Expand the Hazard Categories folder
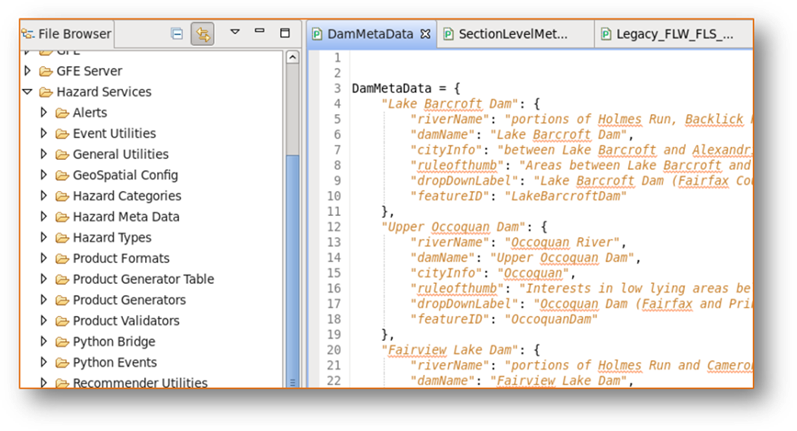Screen dimensions: 797x431 (44, 195)
